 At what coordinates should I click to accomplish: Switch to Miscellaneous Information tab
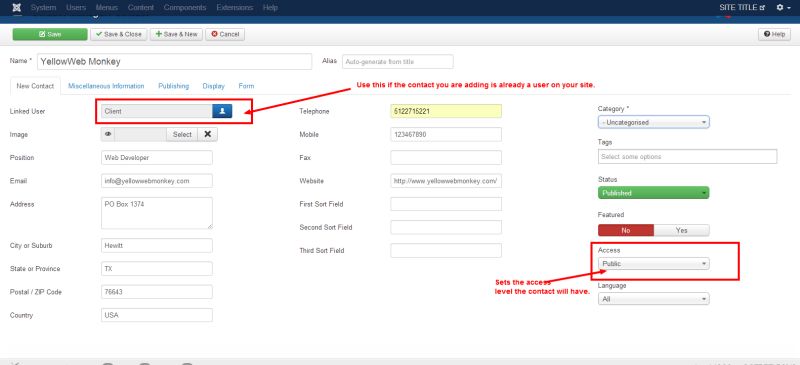click(106, 86)
